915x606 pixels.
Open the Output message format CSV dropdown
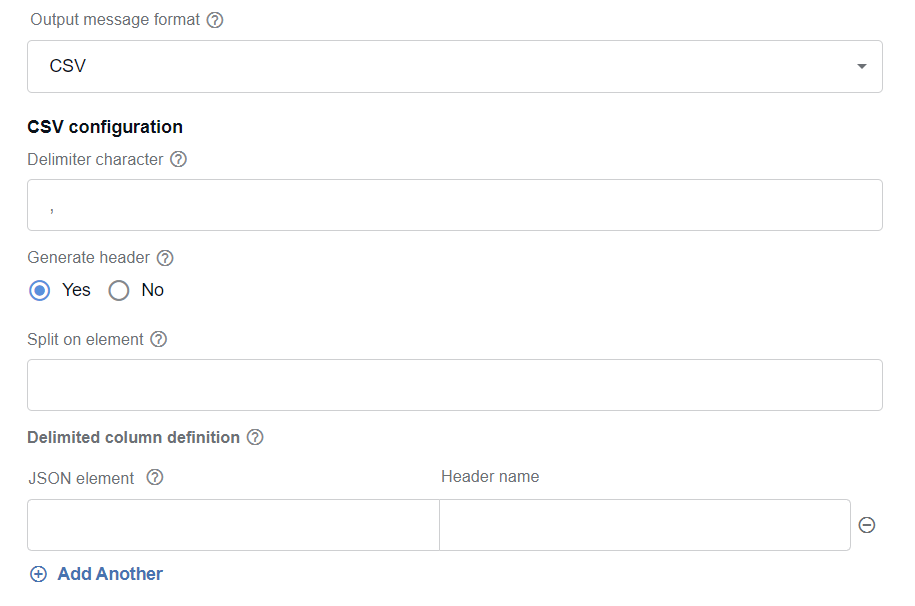coord(455,66)
